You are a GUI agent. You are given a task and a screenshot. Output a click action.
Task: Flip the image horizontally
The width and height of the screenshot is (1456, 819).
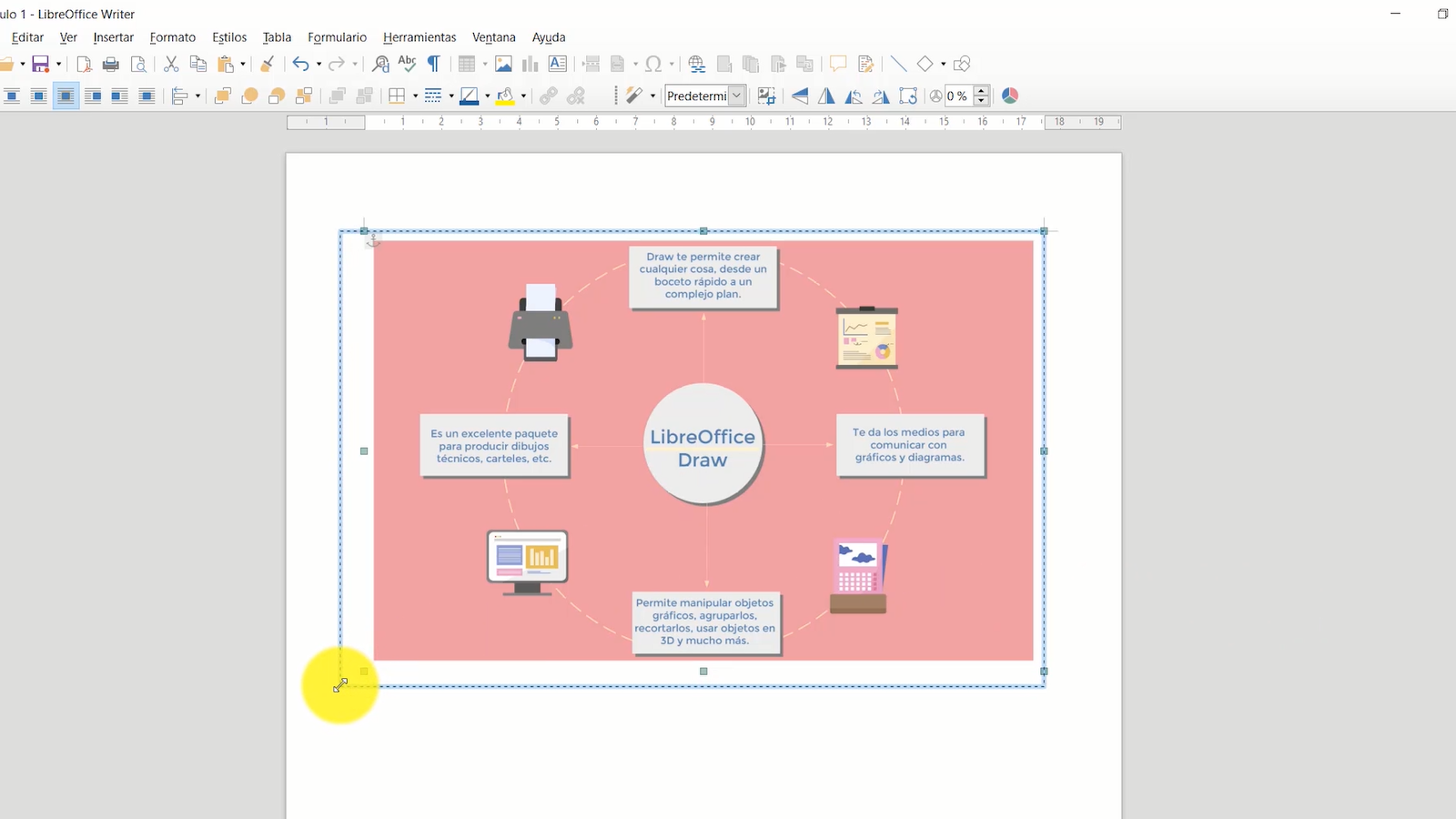pyautogui.click(x=826, y=96)
